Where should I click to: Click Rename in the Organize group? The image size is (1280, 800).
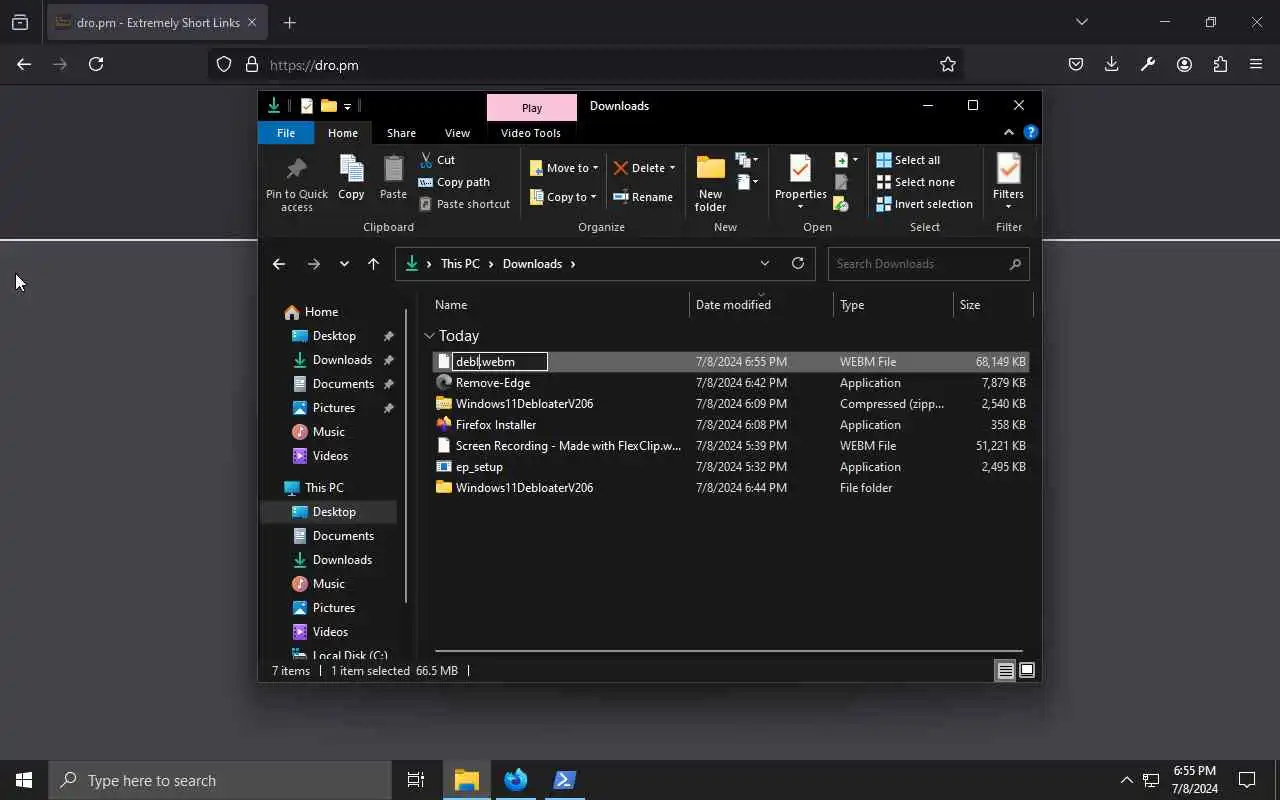click(643, 197)
